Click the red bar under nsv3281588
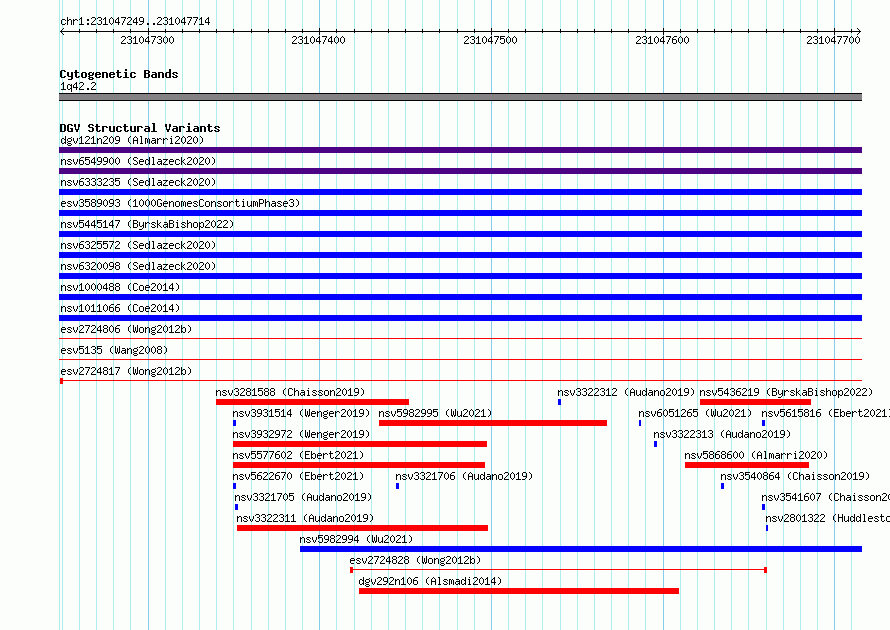This screenshot has width=890, height=630. pos(312,402)
